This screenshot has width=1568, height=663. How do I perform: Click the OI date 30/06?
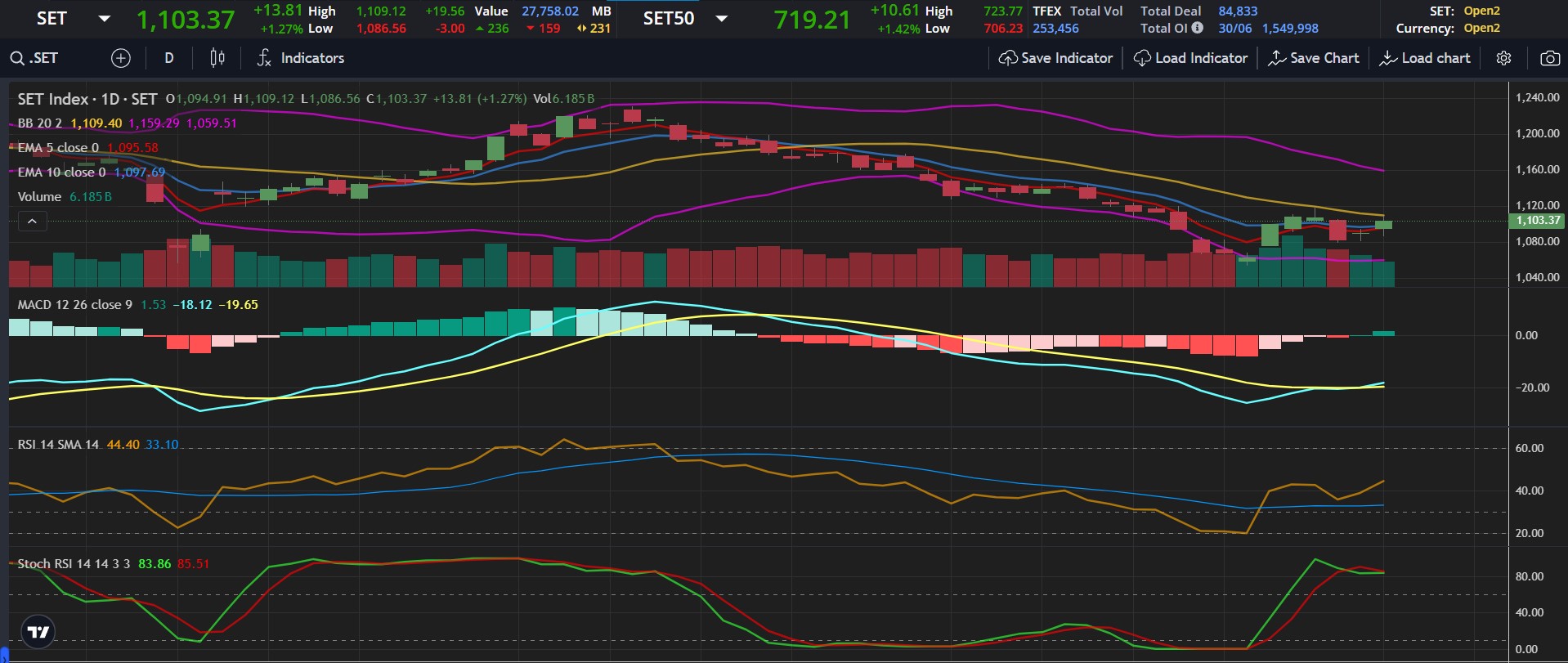[1234, 29]
